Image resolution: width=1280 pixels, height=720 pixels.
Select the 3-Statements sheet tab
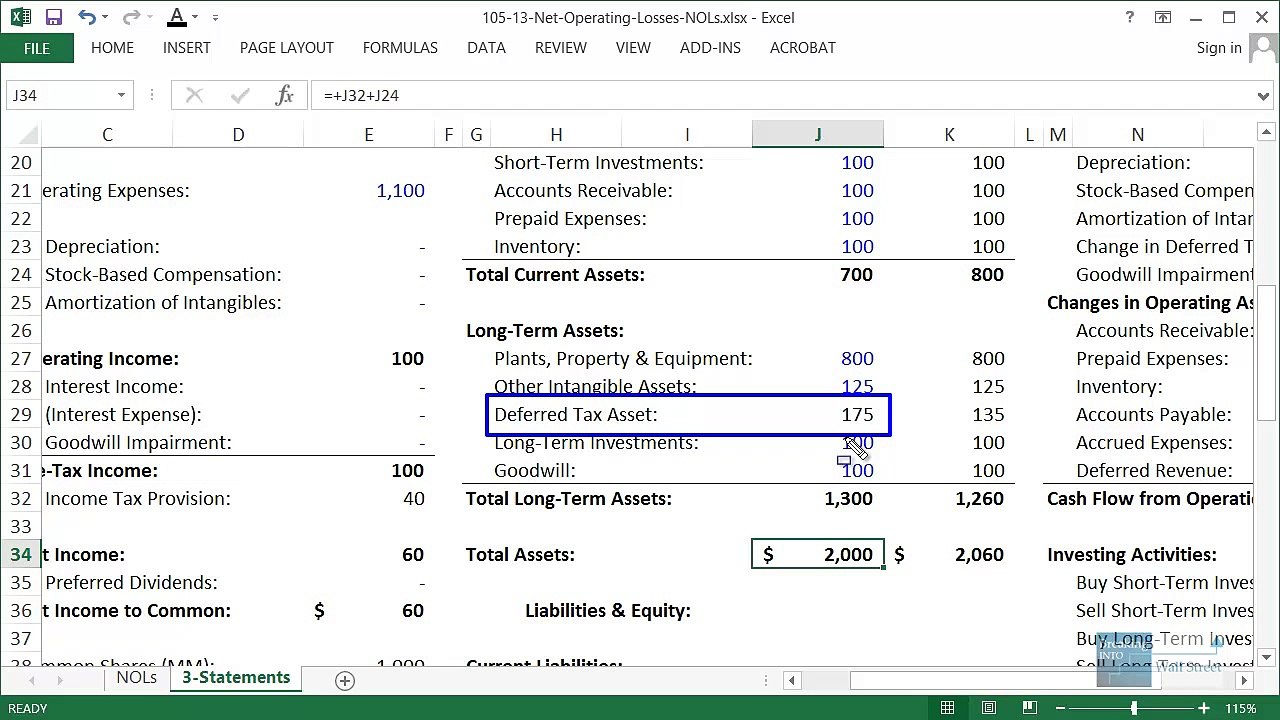[236, 678]
